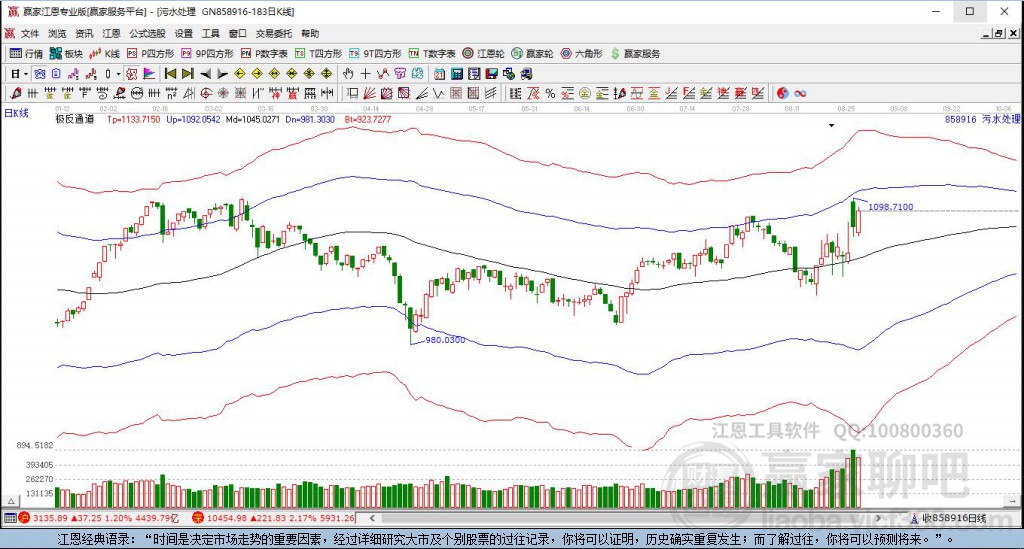Click the 3135.89 index status entry
1024x549 pixels.
pyautogui.click(x=99, y=518)
